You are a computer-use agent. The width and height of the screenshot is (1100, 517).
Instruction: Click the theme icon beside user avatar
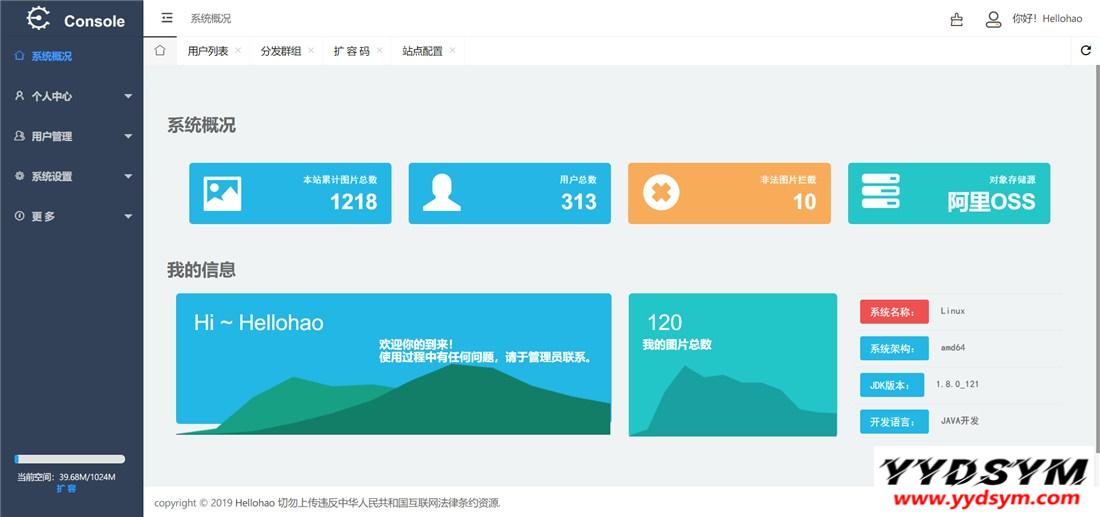[957, 19]
